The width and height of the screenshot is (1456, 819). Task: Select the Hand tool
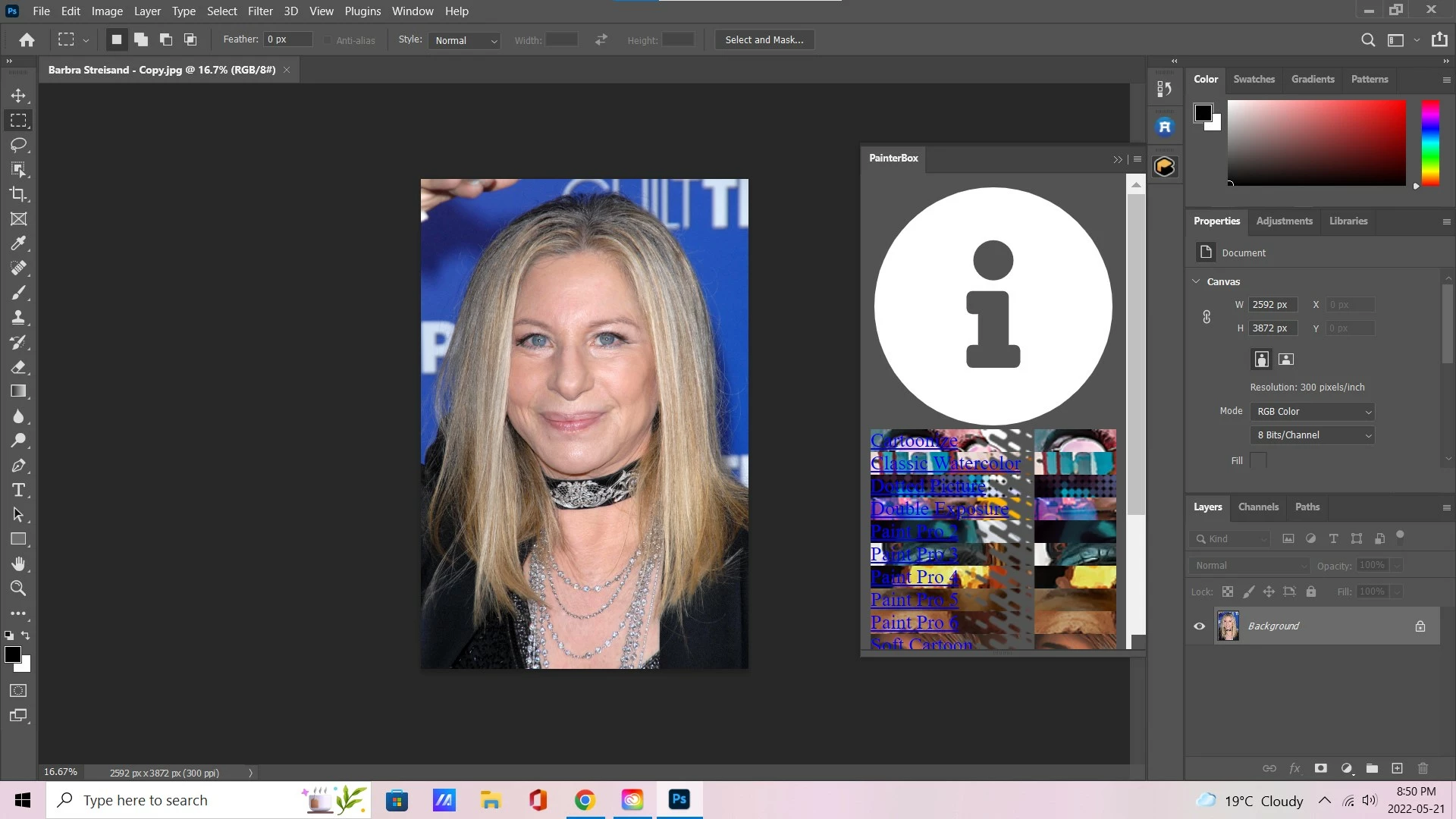pos(18,563)
